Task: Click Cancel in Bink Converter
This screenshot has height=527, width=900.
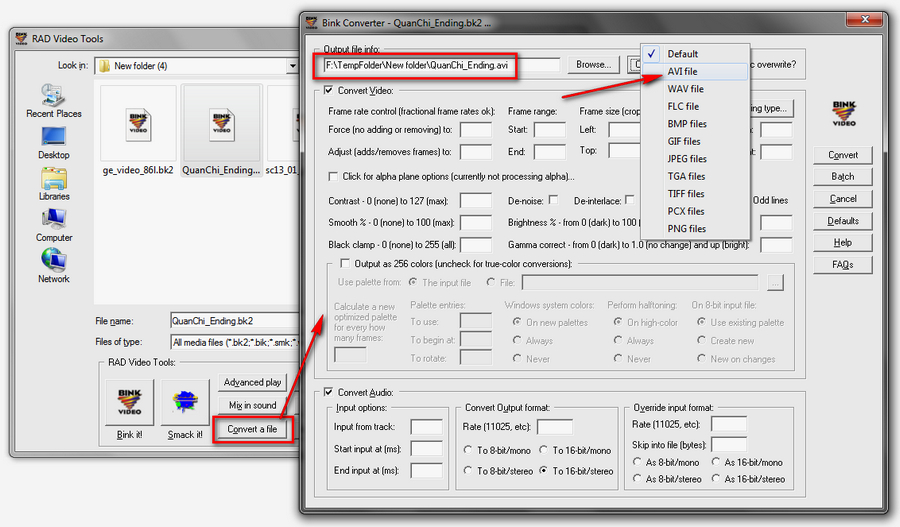Action: click(843, 199)
